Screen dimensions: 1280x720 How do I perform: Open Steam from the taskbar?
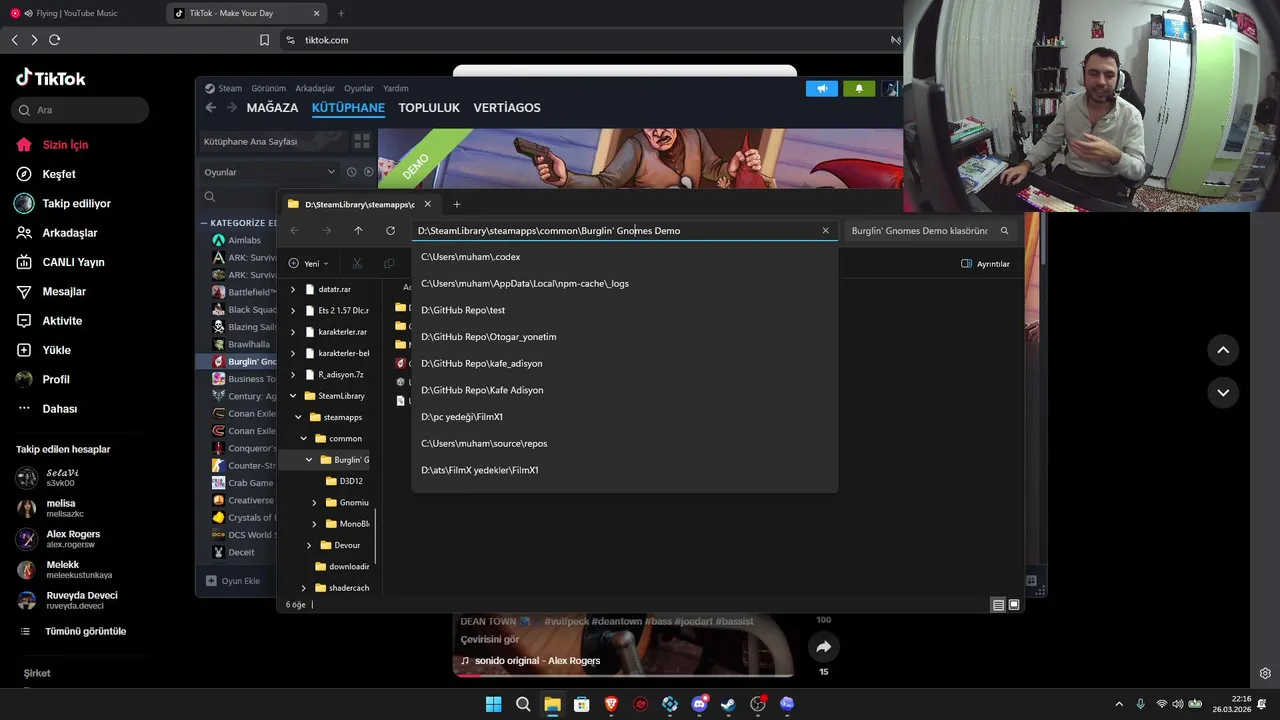(728, 704)
